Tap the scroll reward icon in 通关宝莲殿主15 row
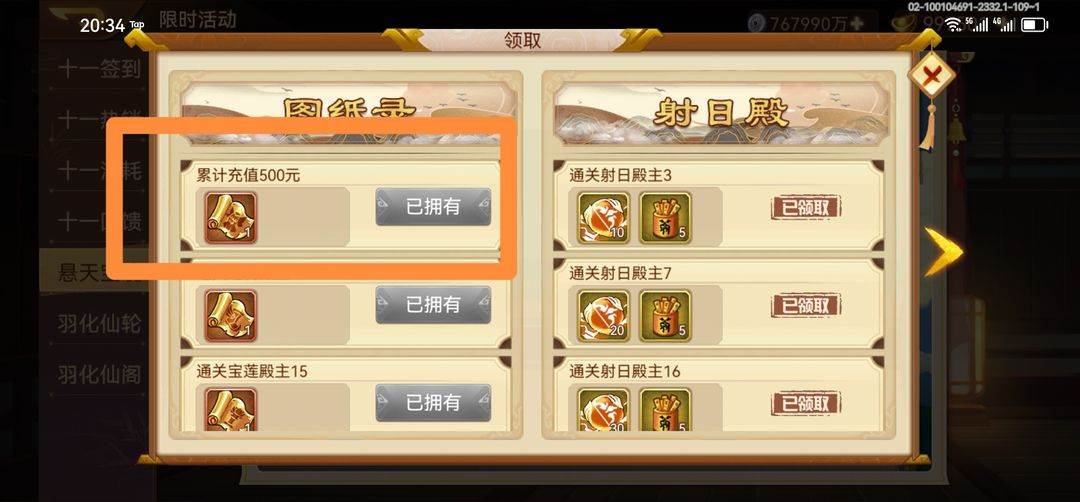The image size is (1080, 502). (x=231, y=410)
